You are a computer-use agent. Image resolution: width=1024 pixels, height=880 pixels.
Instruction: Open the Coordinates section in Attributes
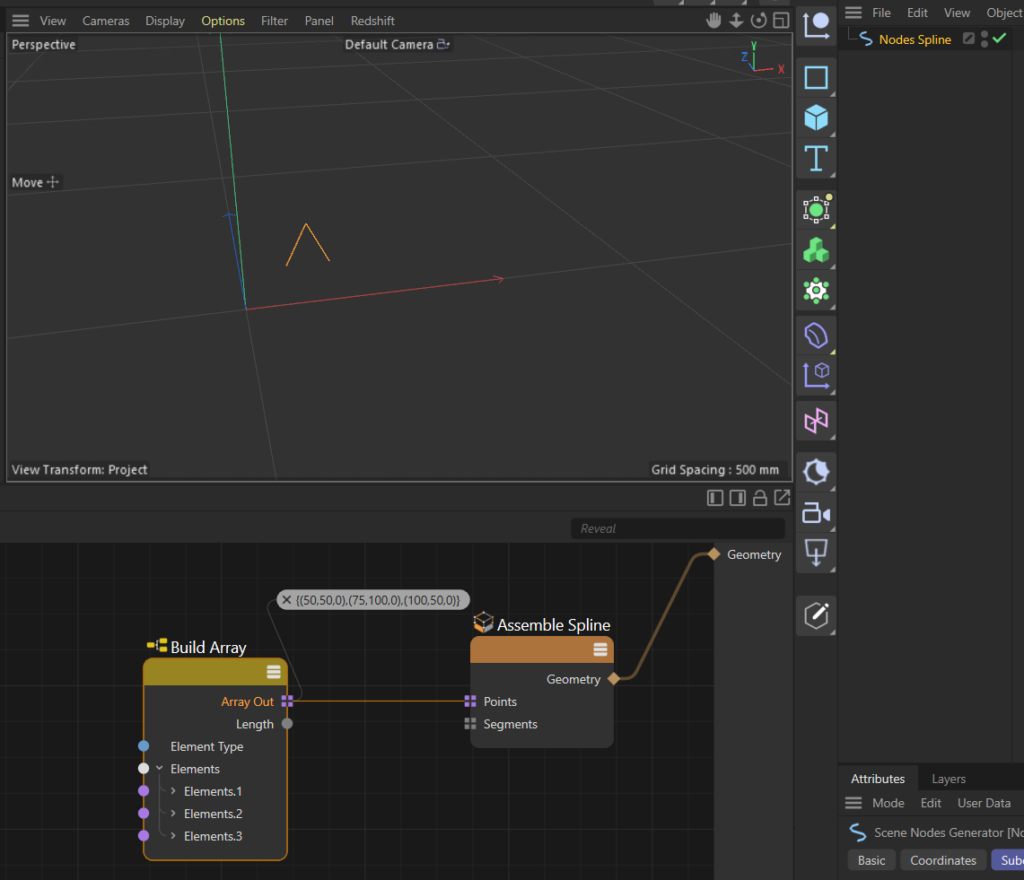point(942,860)
